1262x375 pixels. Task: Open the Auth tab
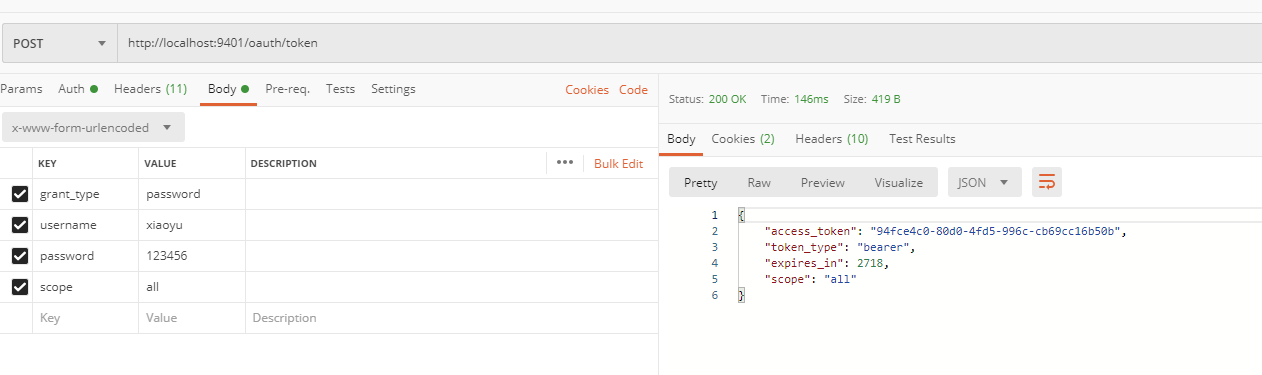pyautogui.click(x=78, y=89)
